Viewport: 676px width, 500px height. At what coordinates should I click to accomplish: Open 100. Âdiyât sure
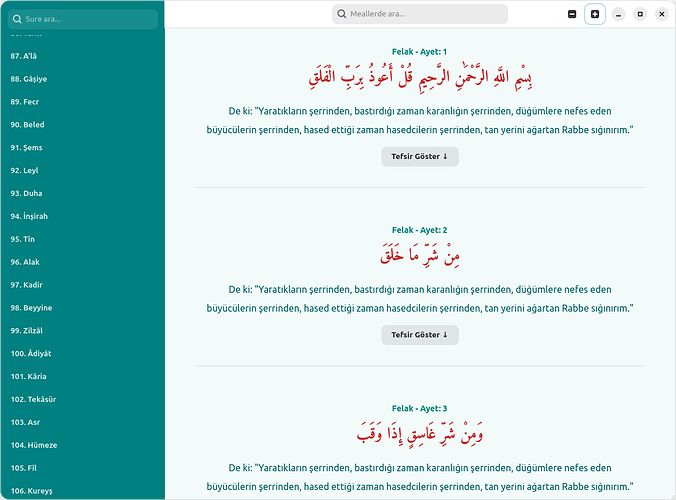33,353
